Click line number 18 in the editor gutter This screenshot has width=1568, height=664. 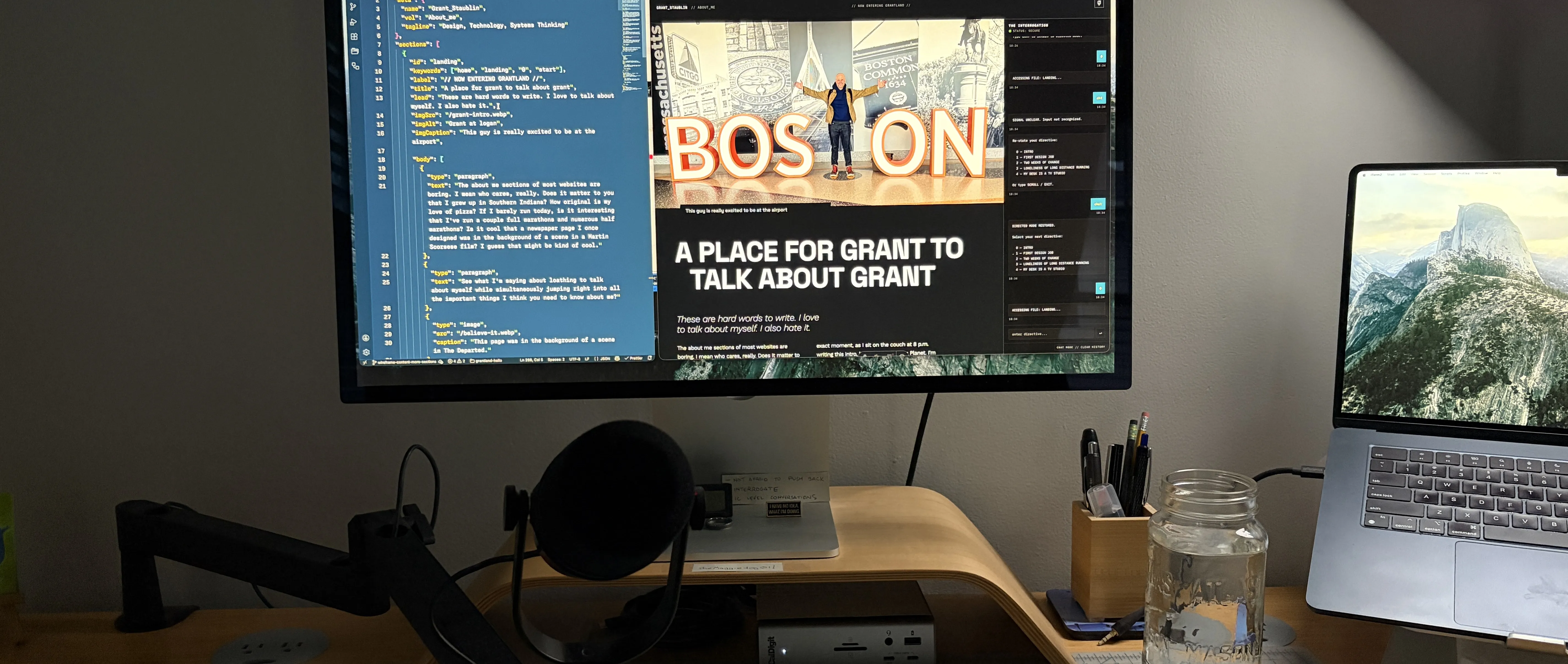pyautogui.click(x=381, y=159)
